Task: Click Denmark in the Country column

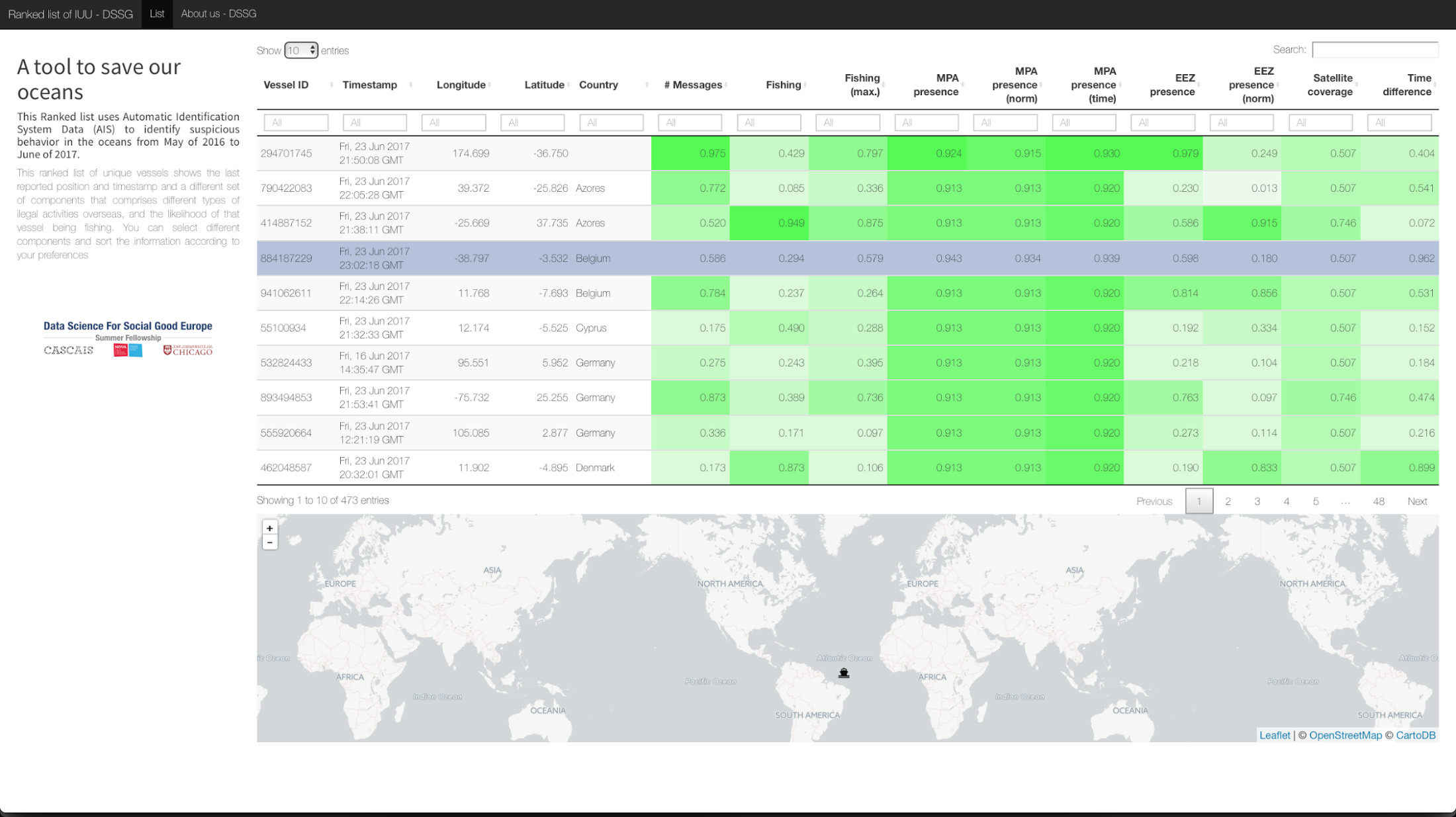Action: [x=595, y=468]
